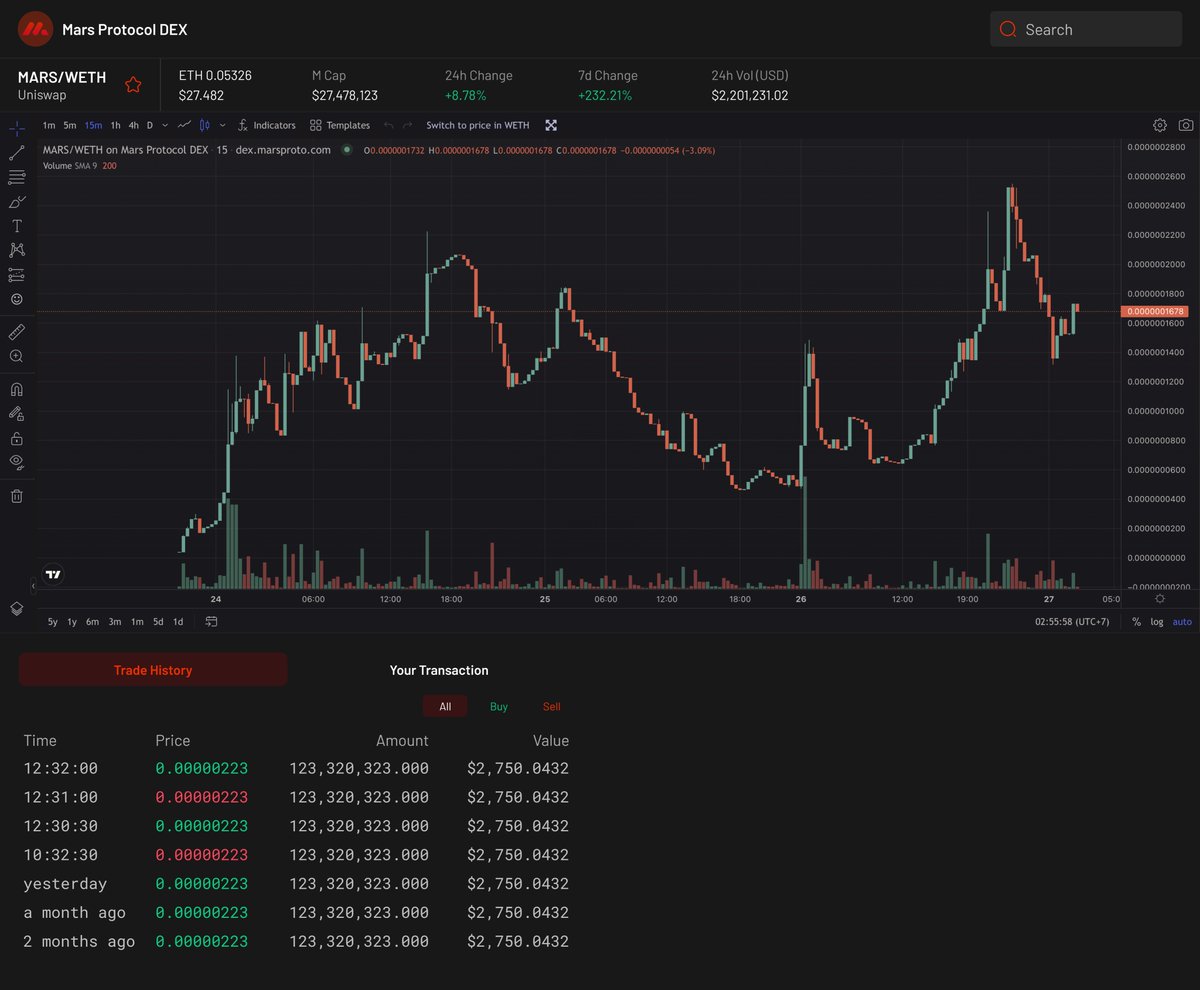Open timezone menu 02:55:58 (UTC+7)

pyautogui.click(x=1072, y=621)
